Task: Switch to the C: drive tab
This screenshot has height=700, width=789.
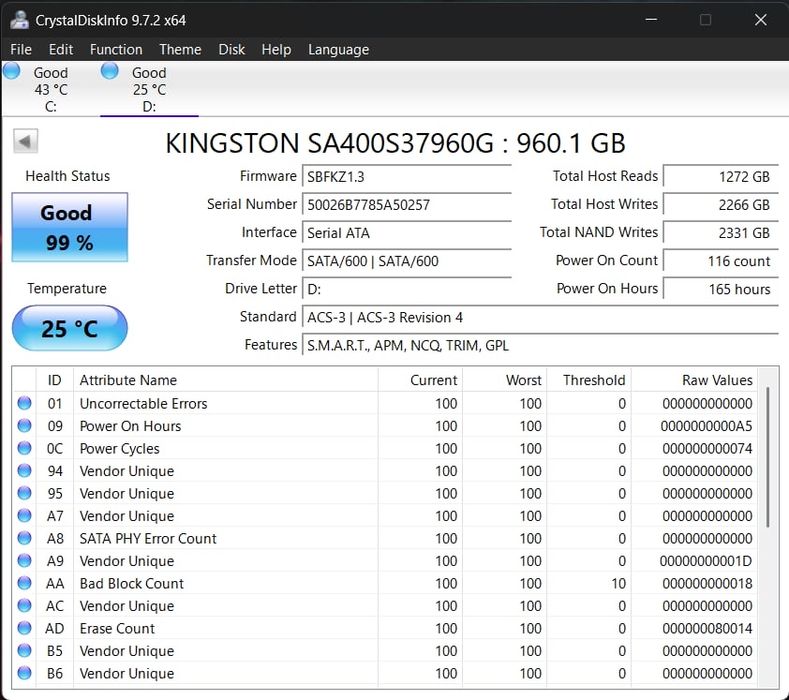Action: click(50, 89)
